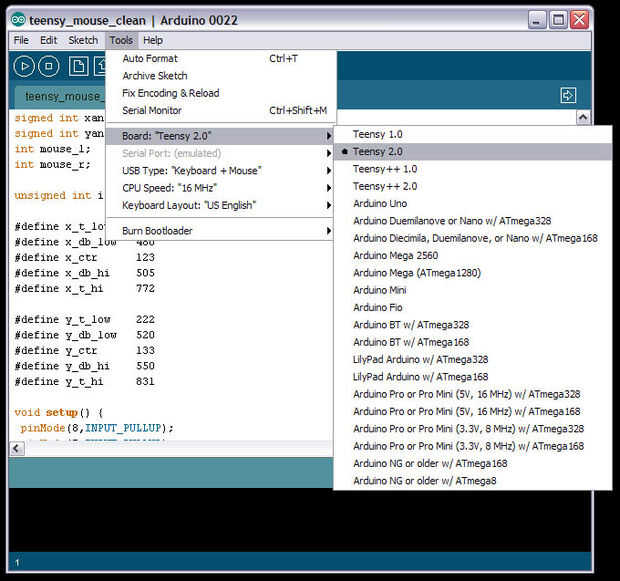The image size is (620, 581).
Task: Select Arduino Mega (ATmega1280) board
Action: click(x=473, y=273)
